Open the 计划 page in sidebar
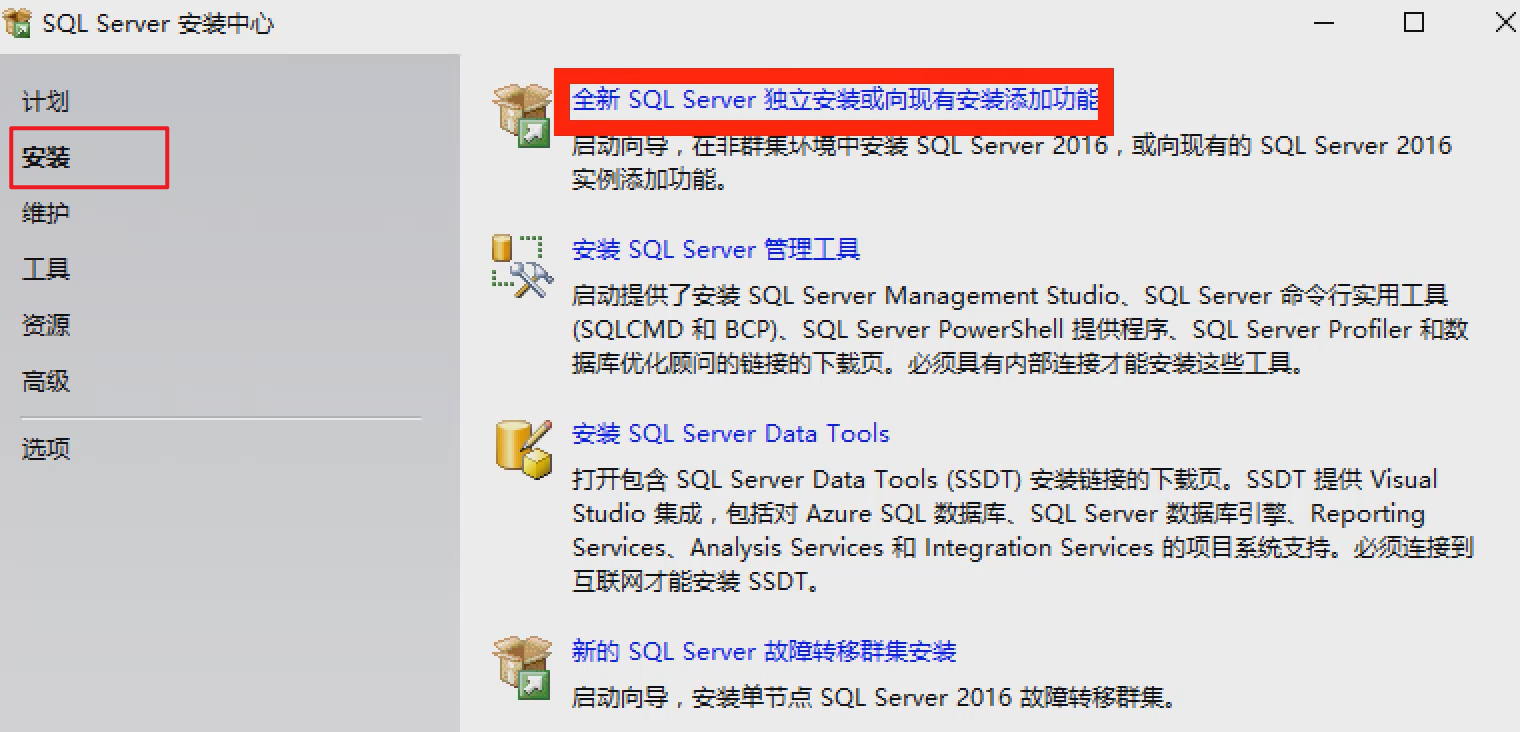Screen dimensions: 1520x732 coord(46,101)
